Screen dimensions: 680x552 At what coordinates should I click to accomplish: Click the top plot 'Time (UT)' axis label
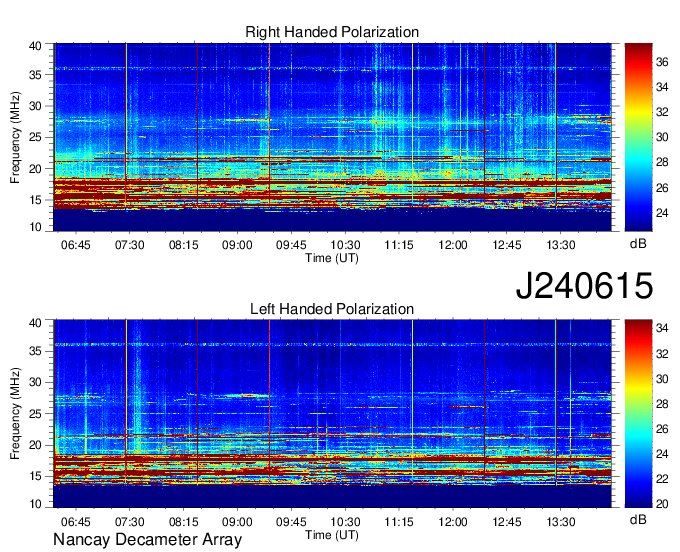(x=332, y=258)
